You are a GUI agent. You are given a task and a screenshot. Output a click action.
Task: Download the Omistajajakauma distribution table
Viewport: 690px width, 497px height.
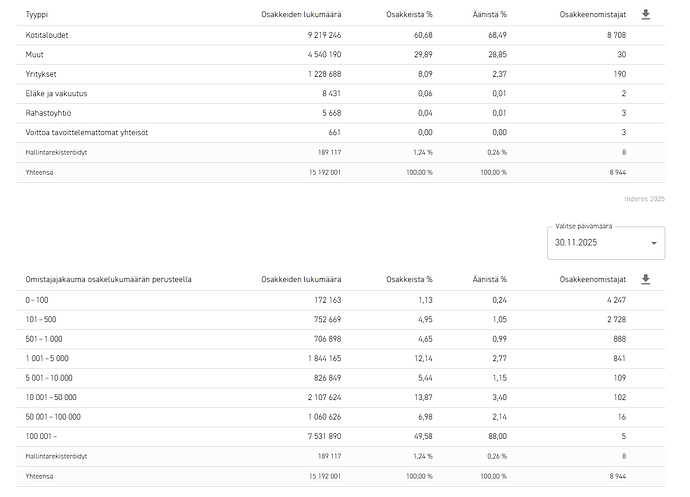(x=646, y=279)
